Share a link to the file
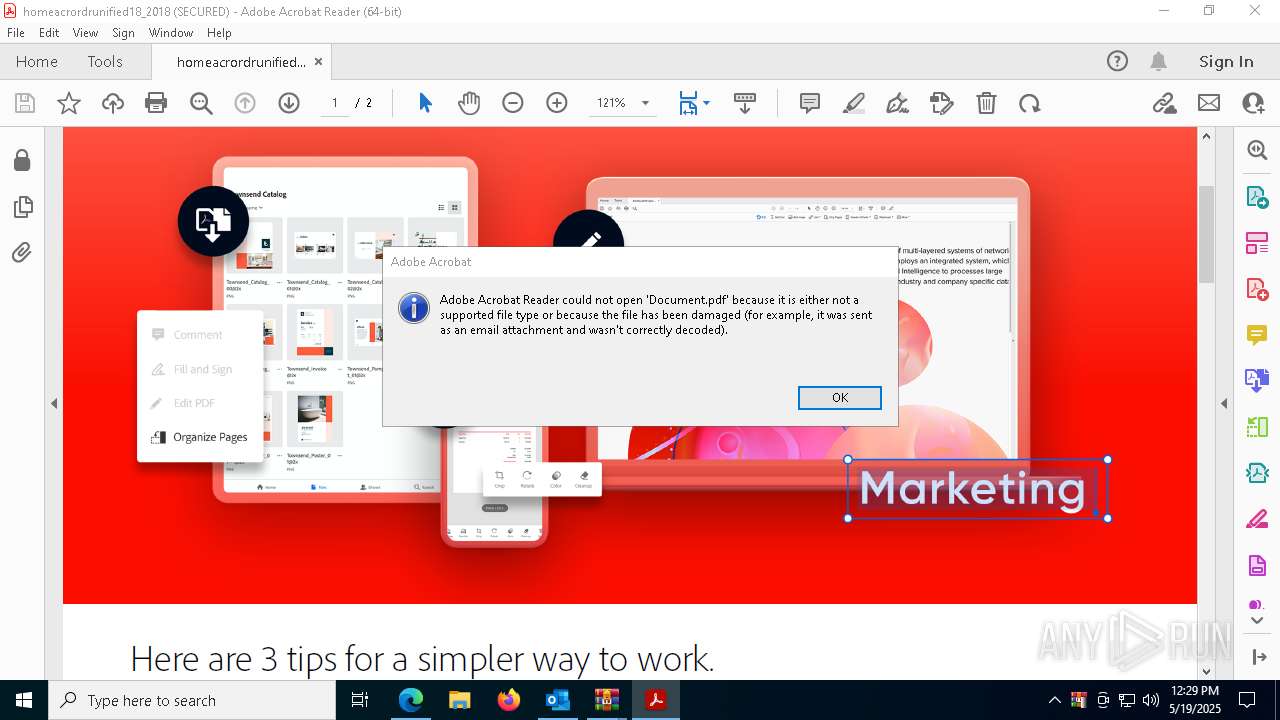This screenshot has width=1280, height=720. click(x=1164, y=103)
